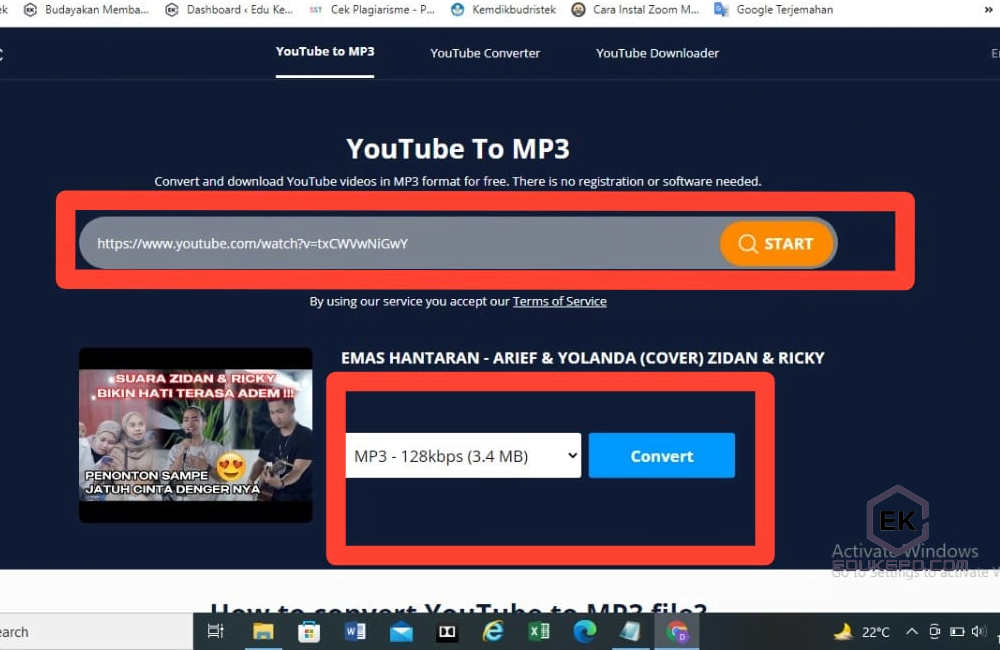
Task: Expand the MP3 128kbps format dropdown
Action: [463, 455]
